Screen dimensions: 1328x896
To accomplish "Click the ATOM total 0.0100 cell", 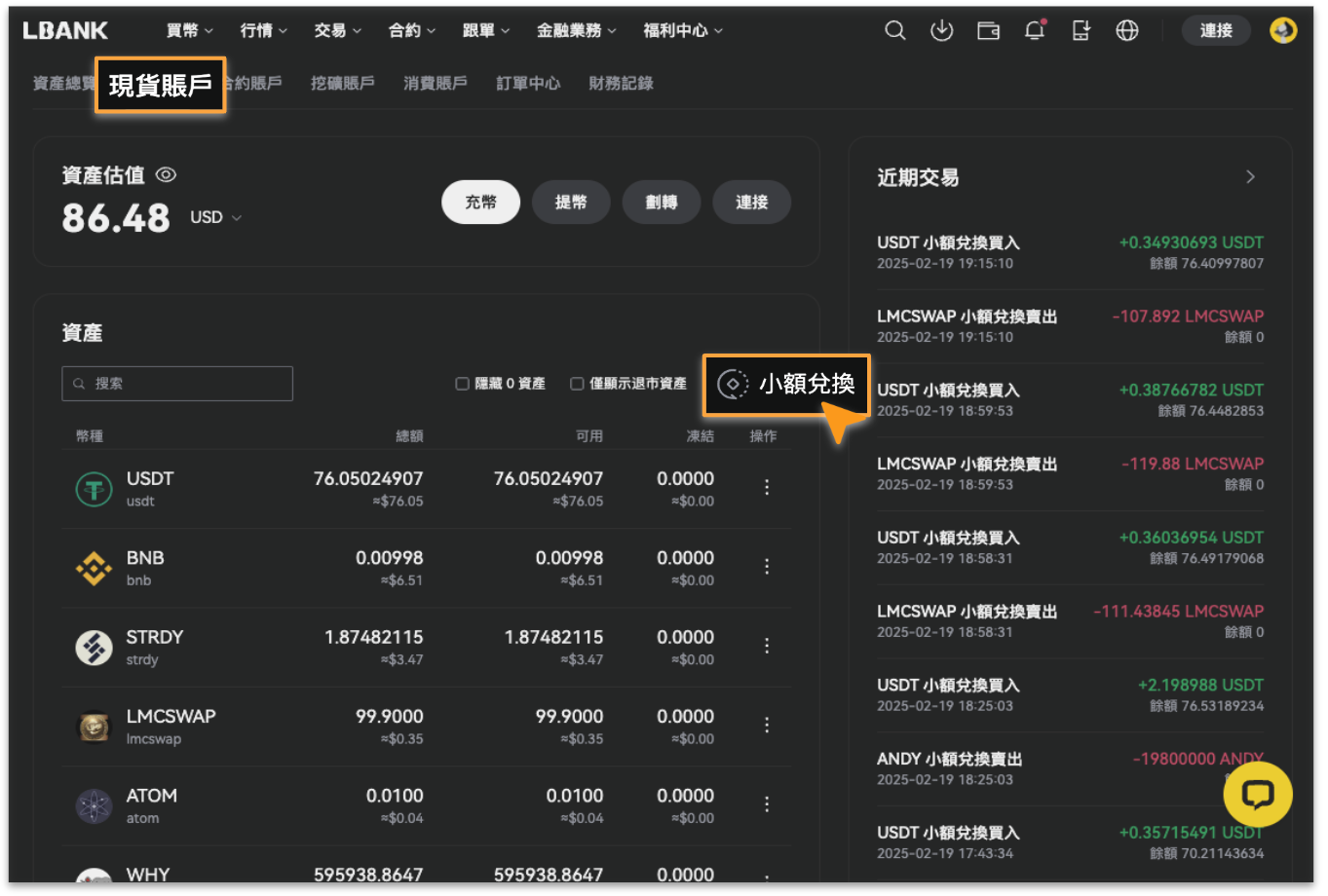I will (395, 796).
